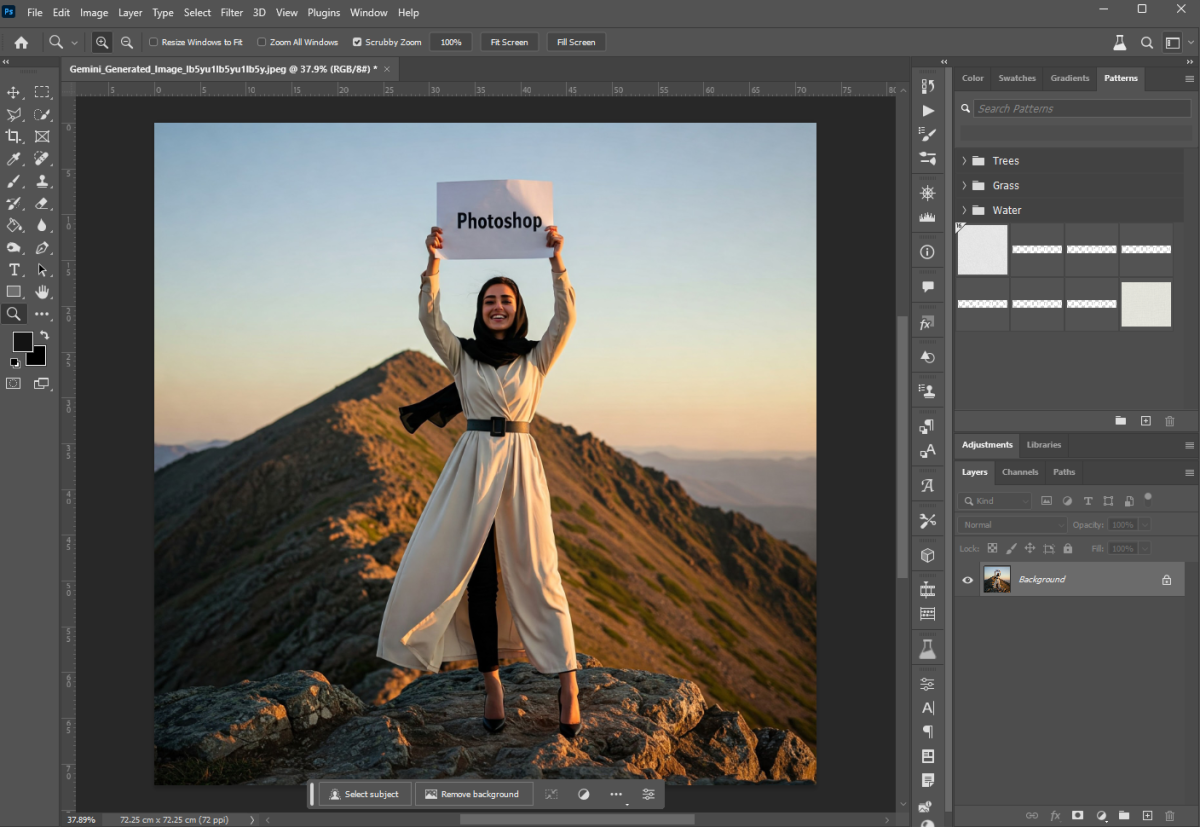
Task: Select the Eraser tool
Action: click(x=42, y=203)
